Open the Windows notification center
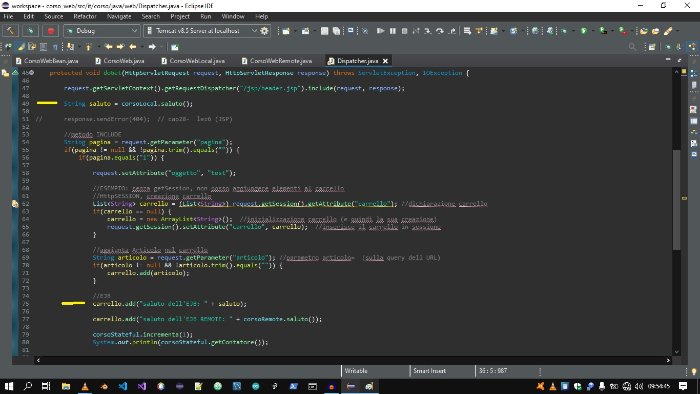 [683, 386]
